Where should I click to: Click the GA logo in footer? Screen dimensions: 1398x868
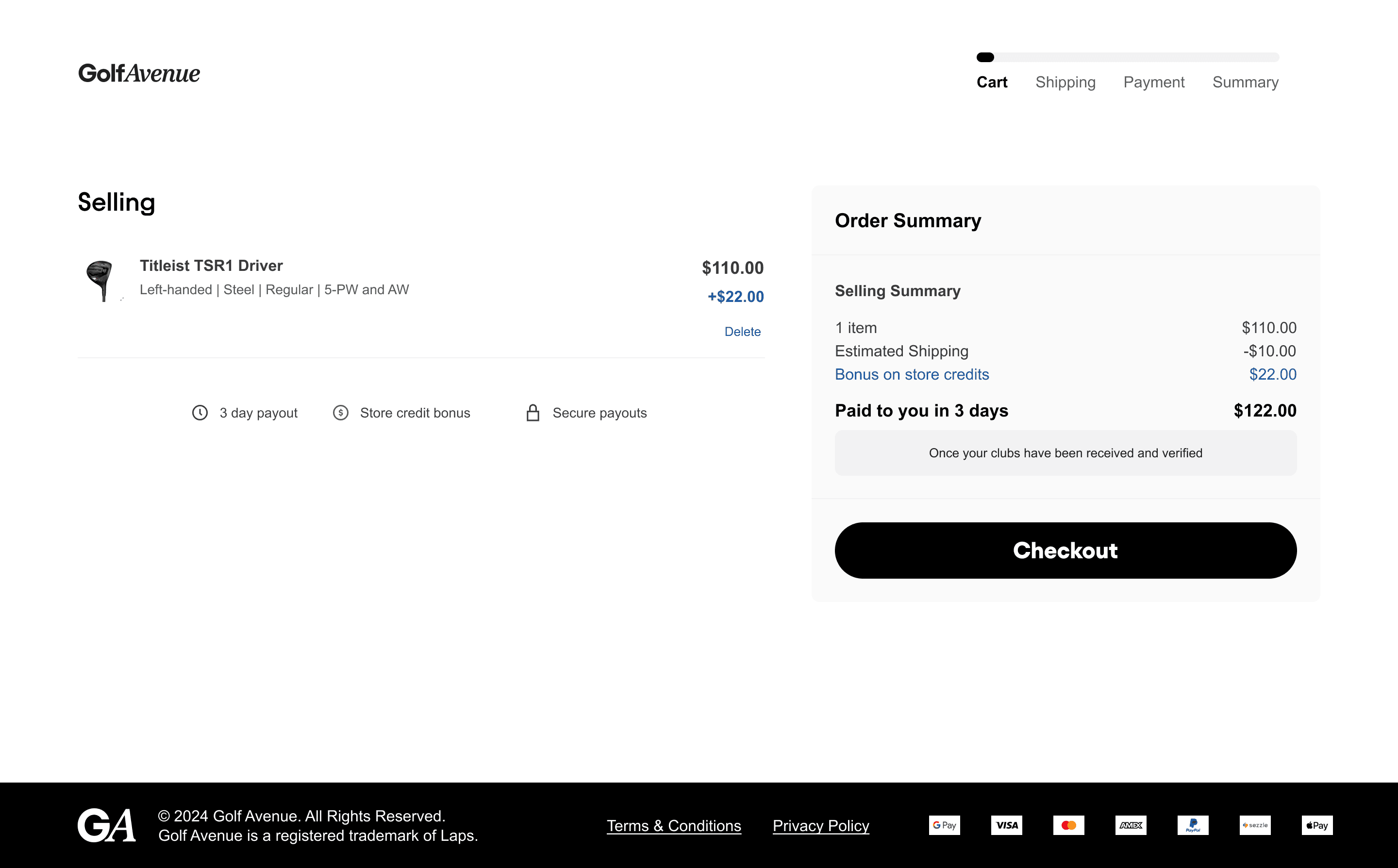click(x=107, y=825)
